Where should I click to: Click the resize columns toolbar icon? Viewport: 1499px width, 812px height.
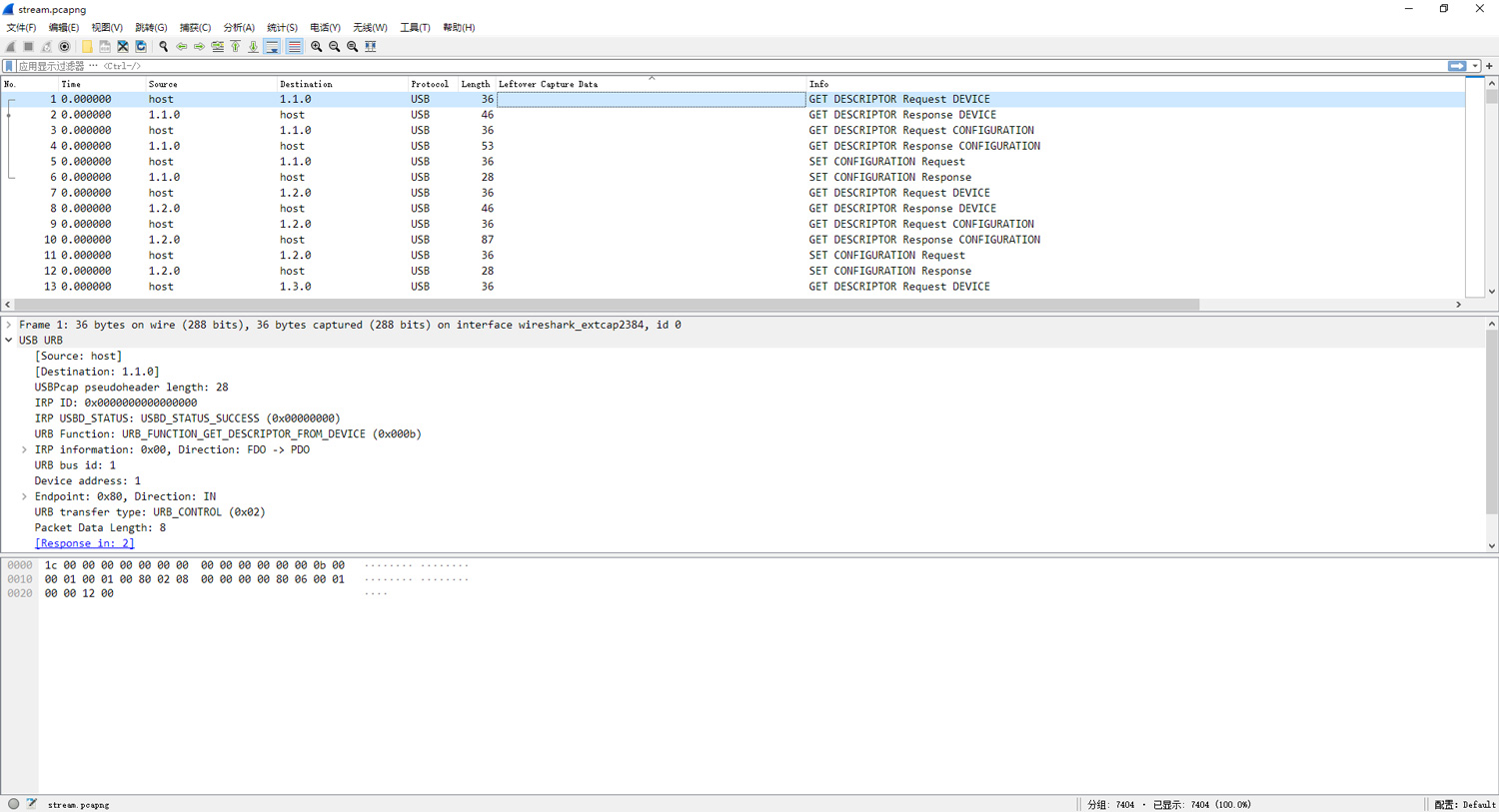click(x=371, y=46)
